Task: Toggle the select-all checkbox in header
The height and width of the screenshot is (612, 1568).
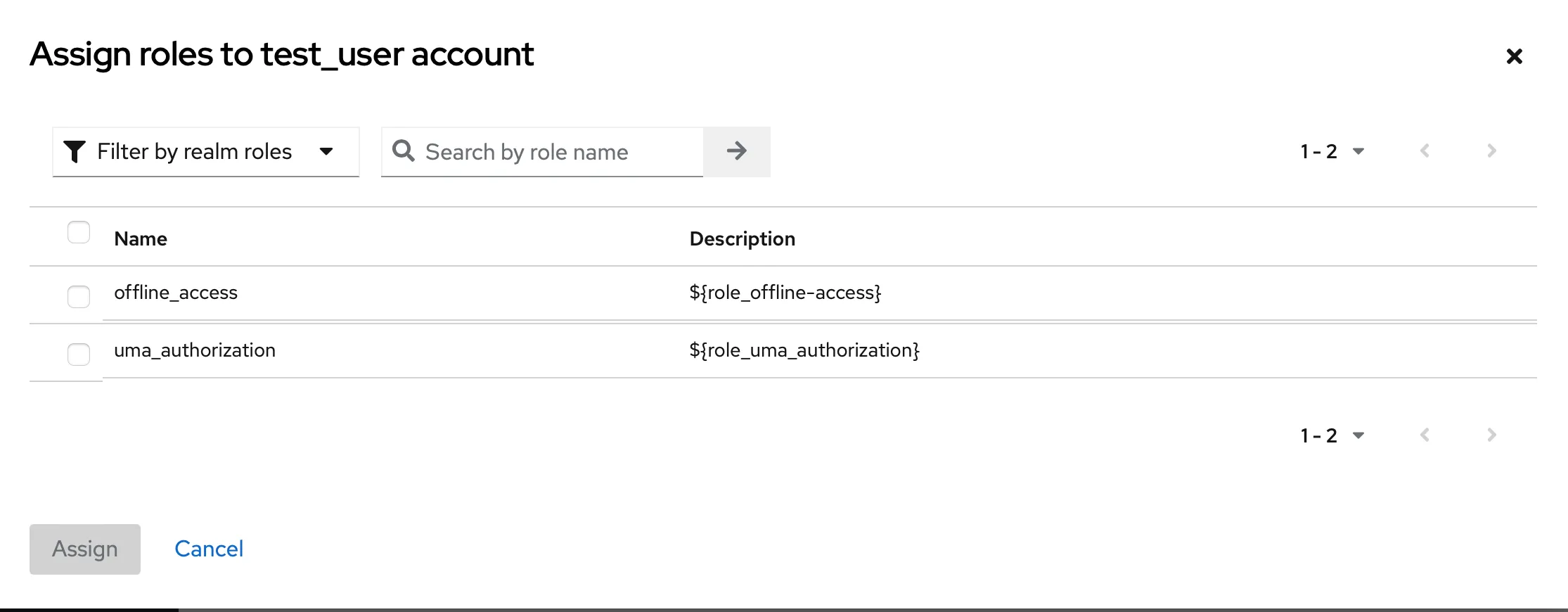Action: (79, 232)
